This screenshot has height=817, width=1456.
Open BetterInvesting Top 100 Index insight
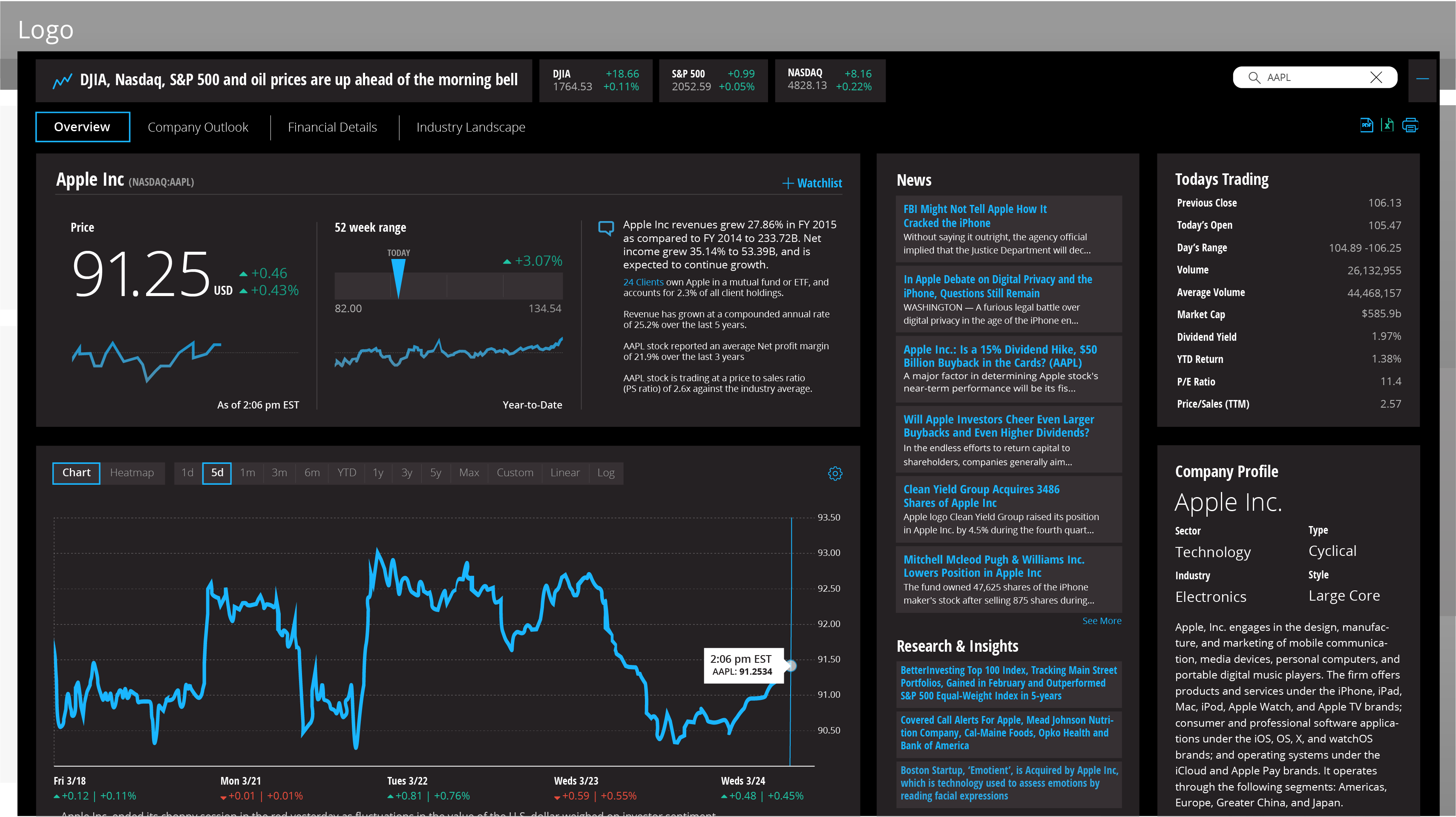click(x=1009, y=684)
